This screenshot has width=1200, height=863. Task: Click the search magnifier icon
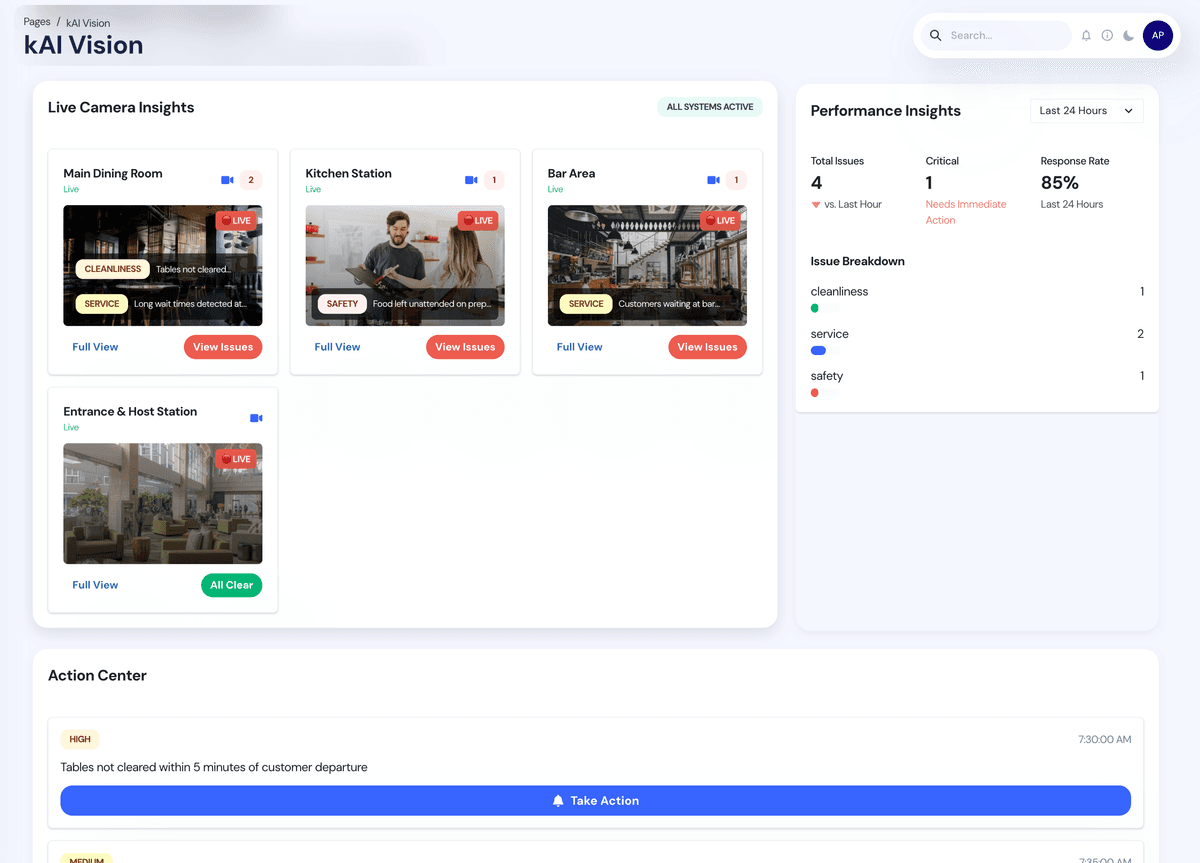pyautogui.click(x=936, y=35)
